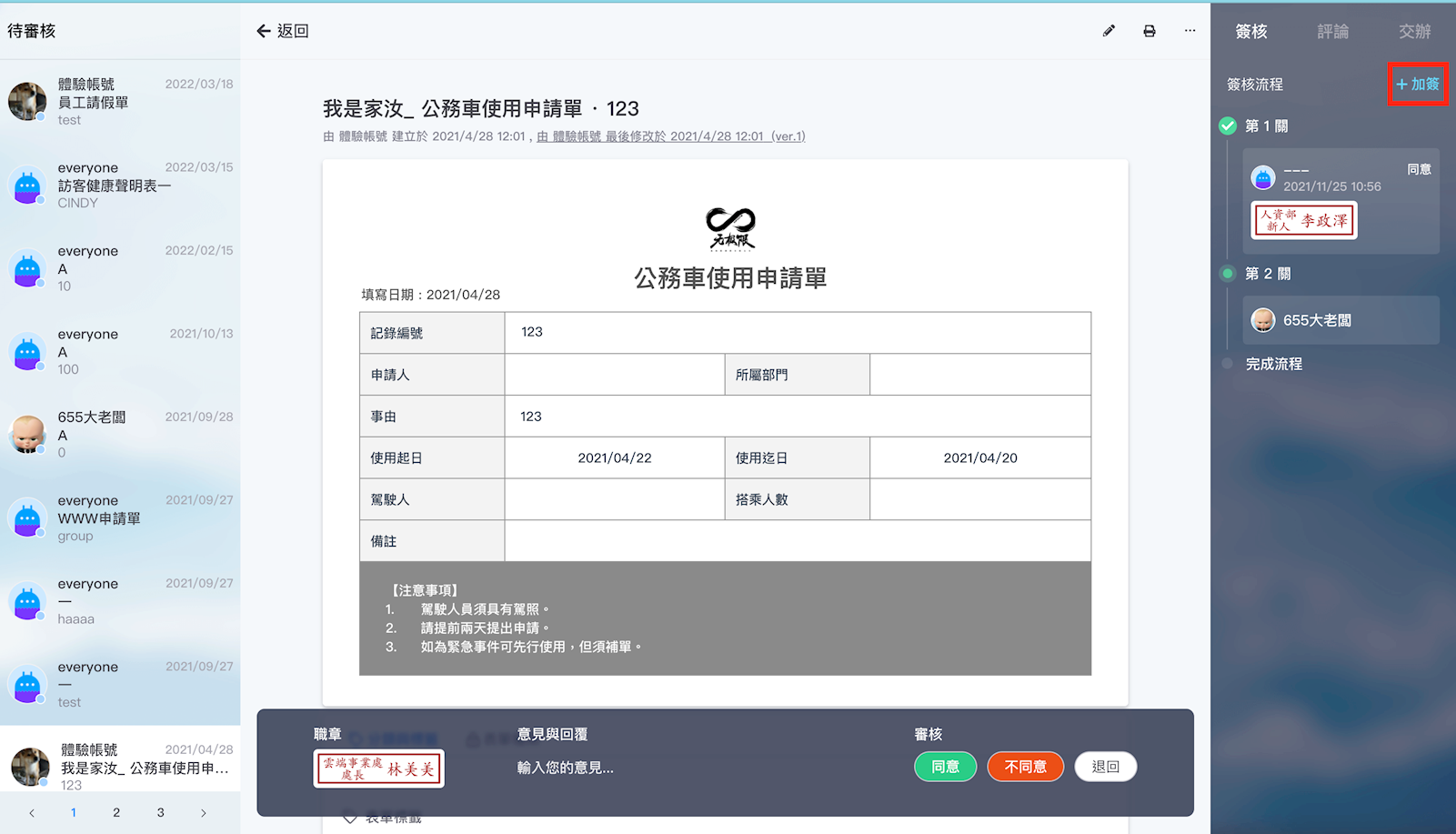Print the form using printer icon

(x=1150, y=31)
